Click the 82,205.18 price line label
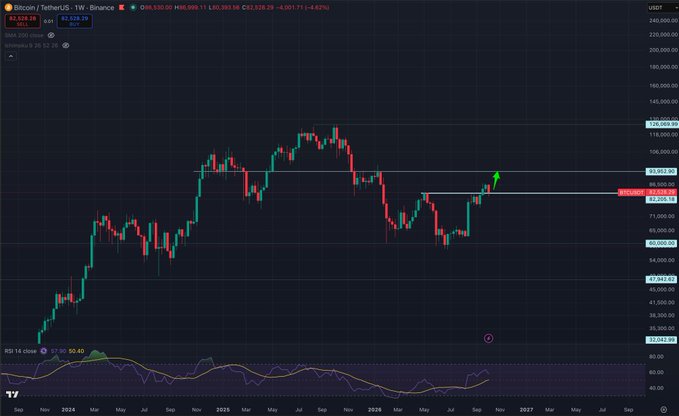This screenshot has height=416, width=679. pos(662,199)
